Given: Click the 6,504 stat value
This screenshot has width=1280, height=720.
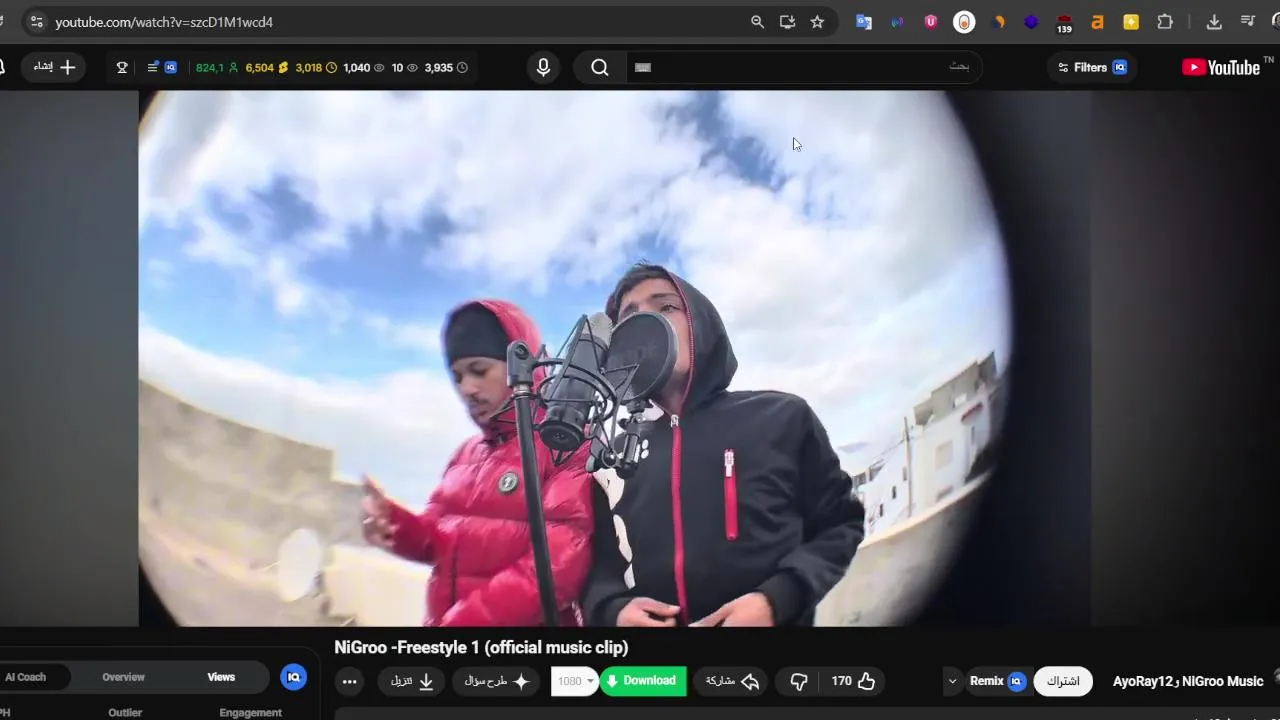Looking at the screenshot, I should 267,68.
